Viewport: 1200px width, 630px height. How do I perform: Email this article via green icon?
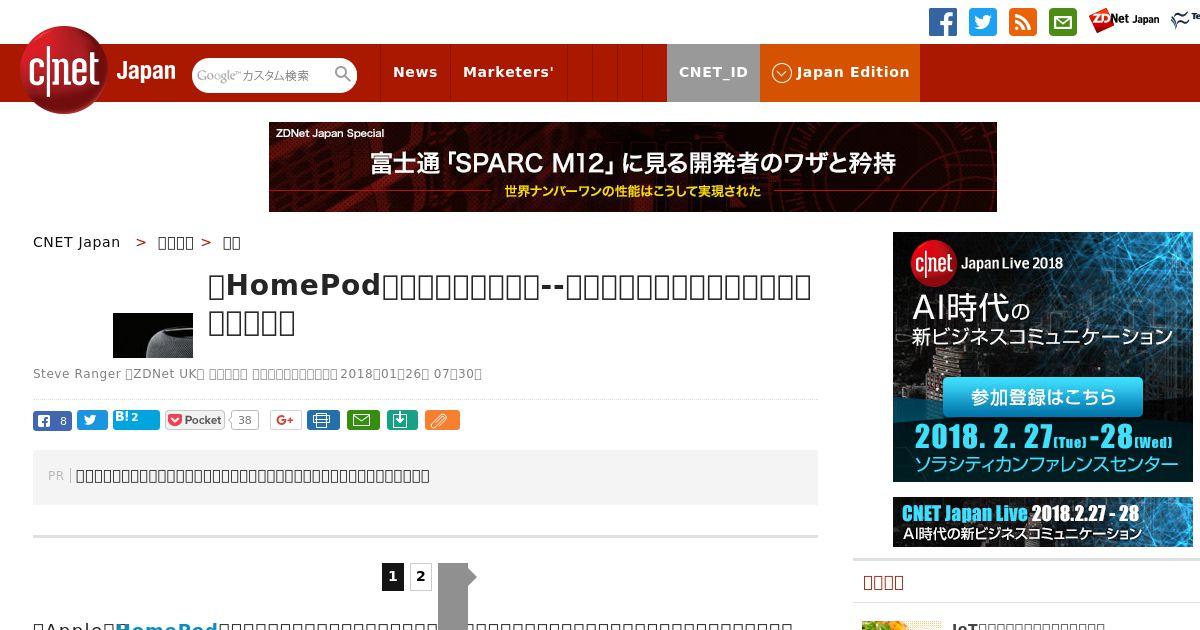[x=363, y=421]
